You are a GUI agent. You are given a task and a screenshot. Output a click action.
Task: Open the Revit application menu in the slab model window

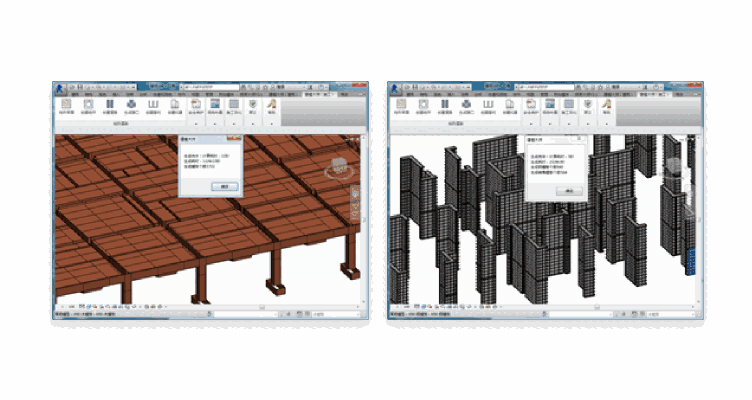[x=61, y=88]
